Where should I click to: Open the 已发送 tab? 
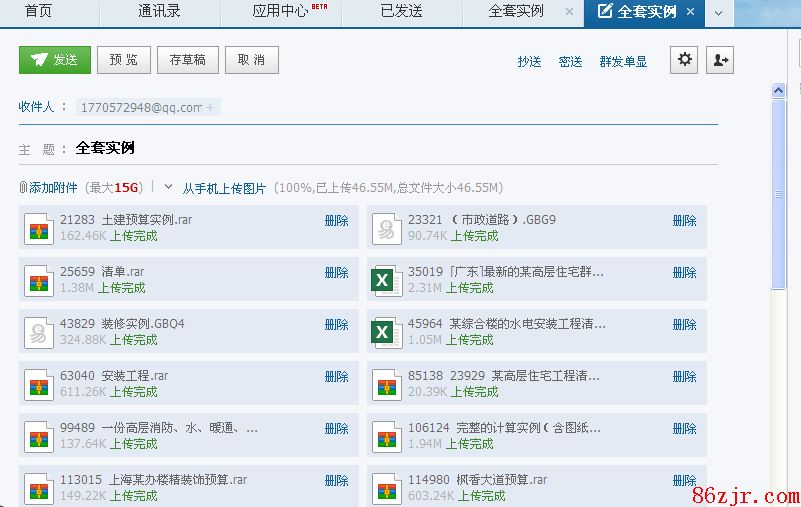(x=401, y=12)
